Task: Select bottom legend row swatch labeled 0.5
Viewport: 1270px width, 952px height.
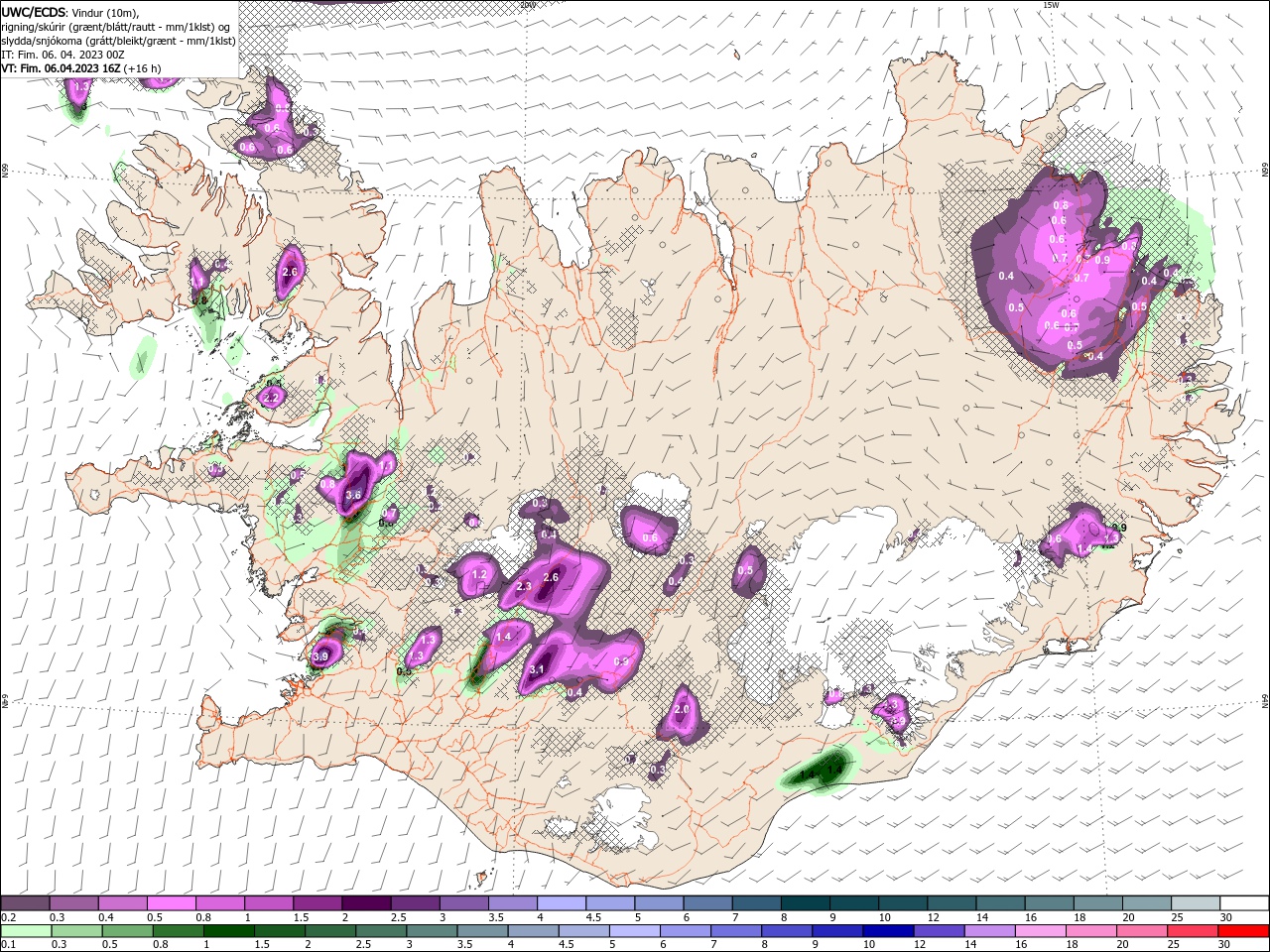Action: 127,931
